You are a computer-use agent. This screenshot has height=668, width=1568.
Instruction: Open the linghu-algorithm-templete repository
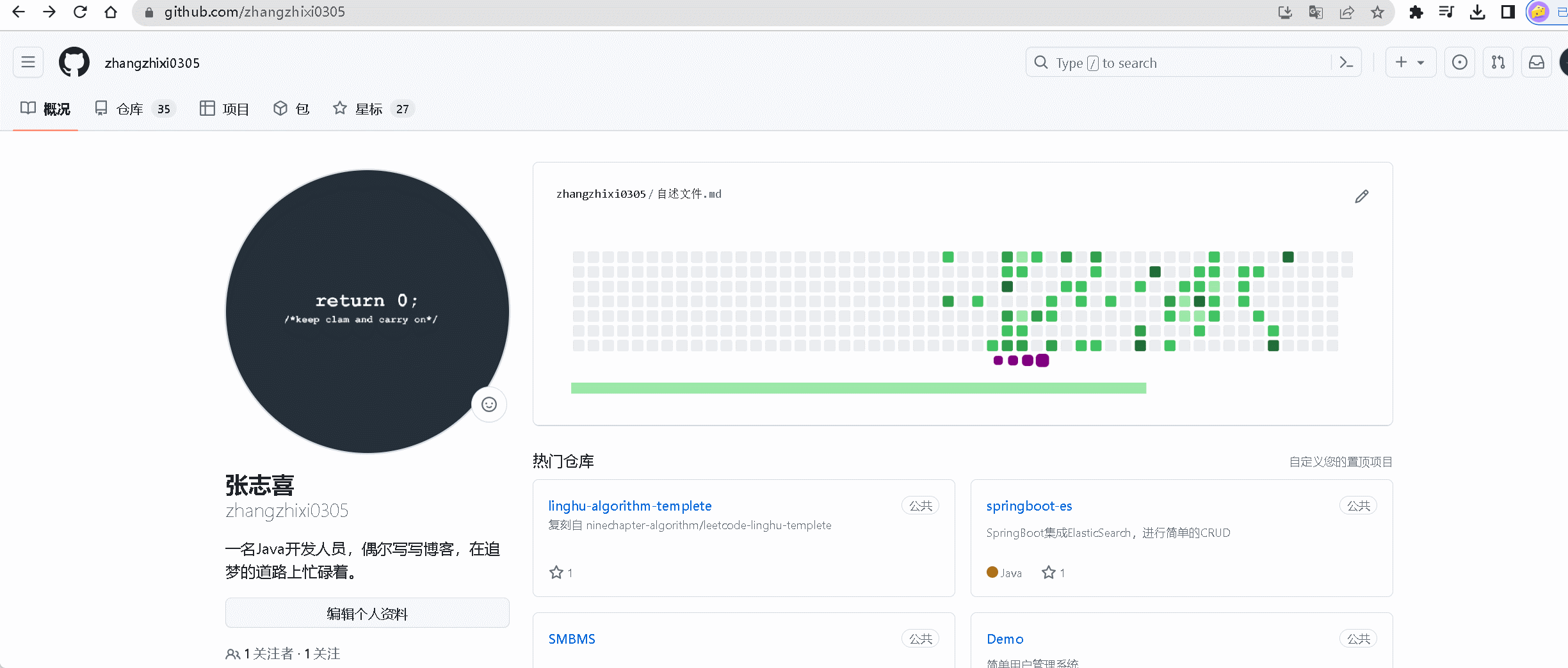coord(630,506)
